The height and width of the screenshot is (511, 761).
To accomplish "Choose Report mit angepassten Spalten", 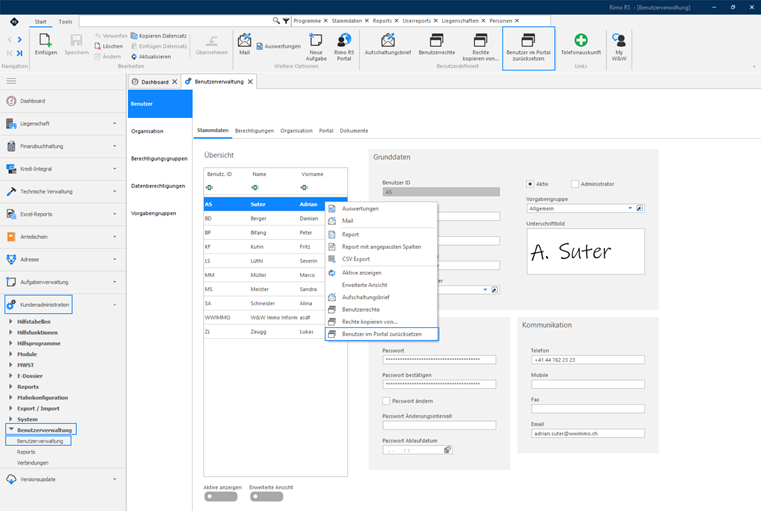I will [381, 247].
